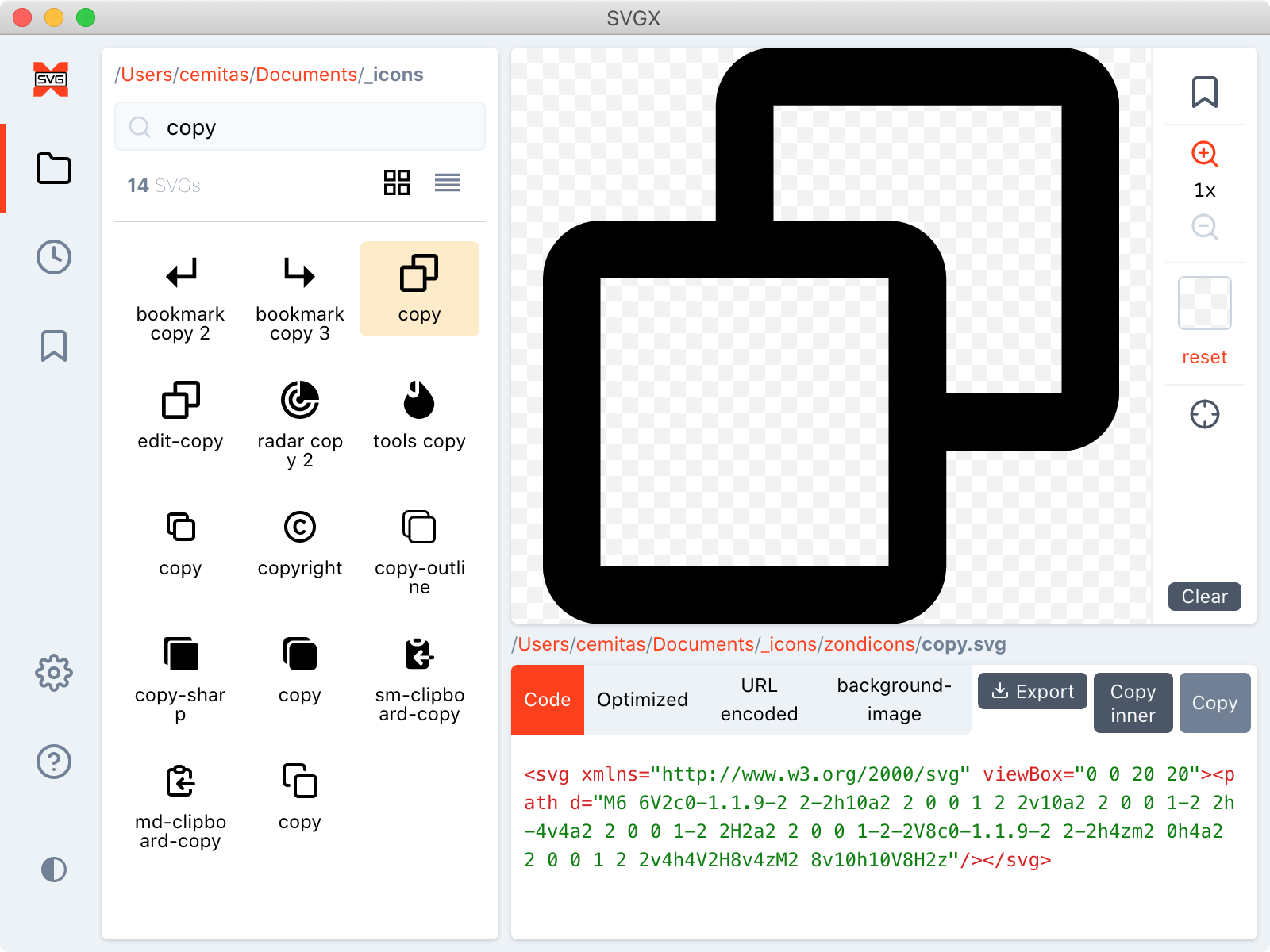Switch to the Code tab
The width and height of the screenshot is (1270, 952).
pos(548,700)
